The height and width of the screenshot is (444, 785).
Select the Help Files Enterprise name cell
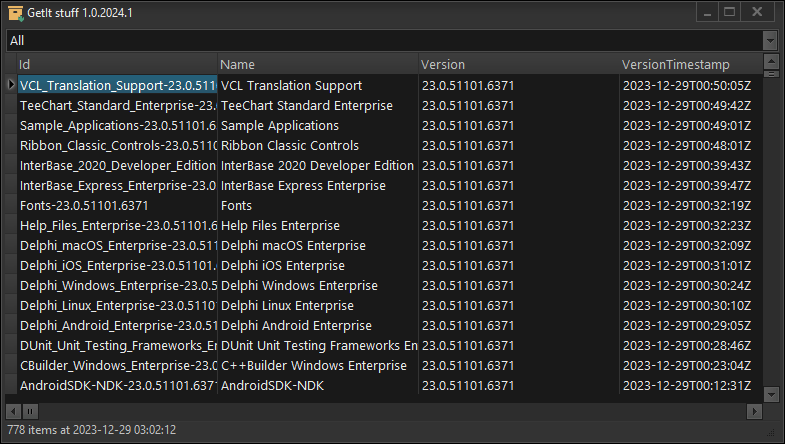318,225
